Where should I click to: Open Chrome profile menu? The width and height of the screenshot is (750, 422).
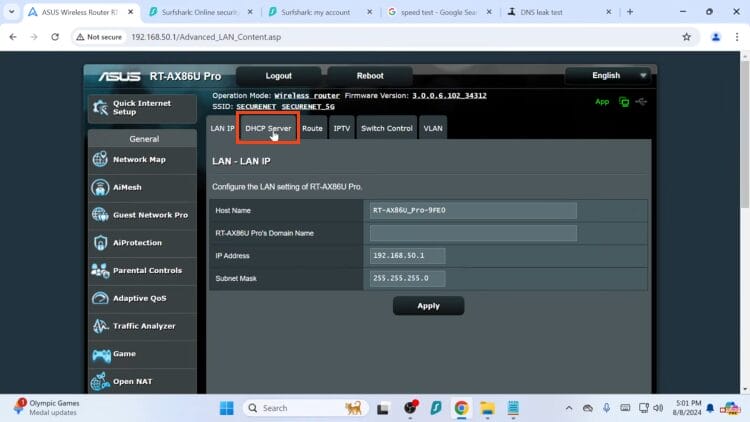(716, 37)
